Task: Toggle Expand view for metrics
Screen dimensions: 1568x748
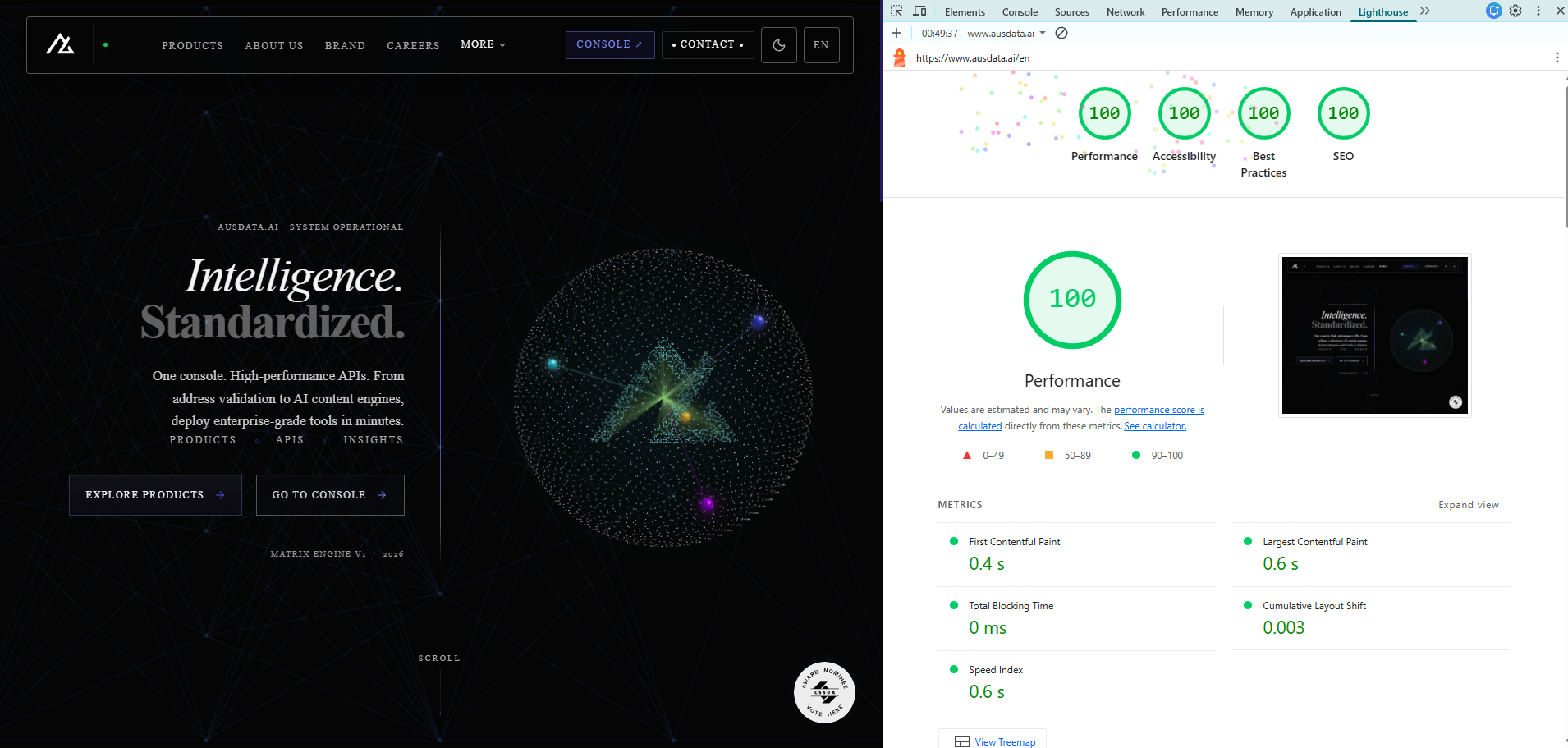Action: coord(1468,505)
